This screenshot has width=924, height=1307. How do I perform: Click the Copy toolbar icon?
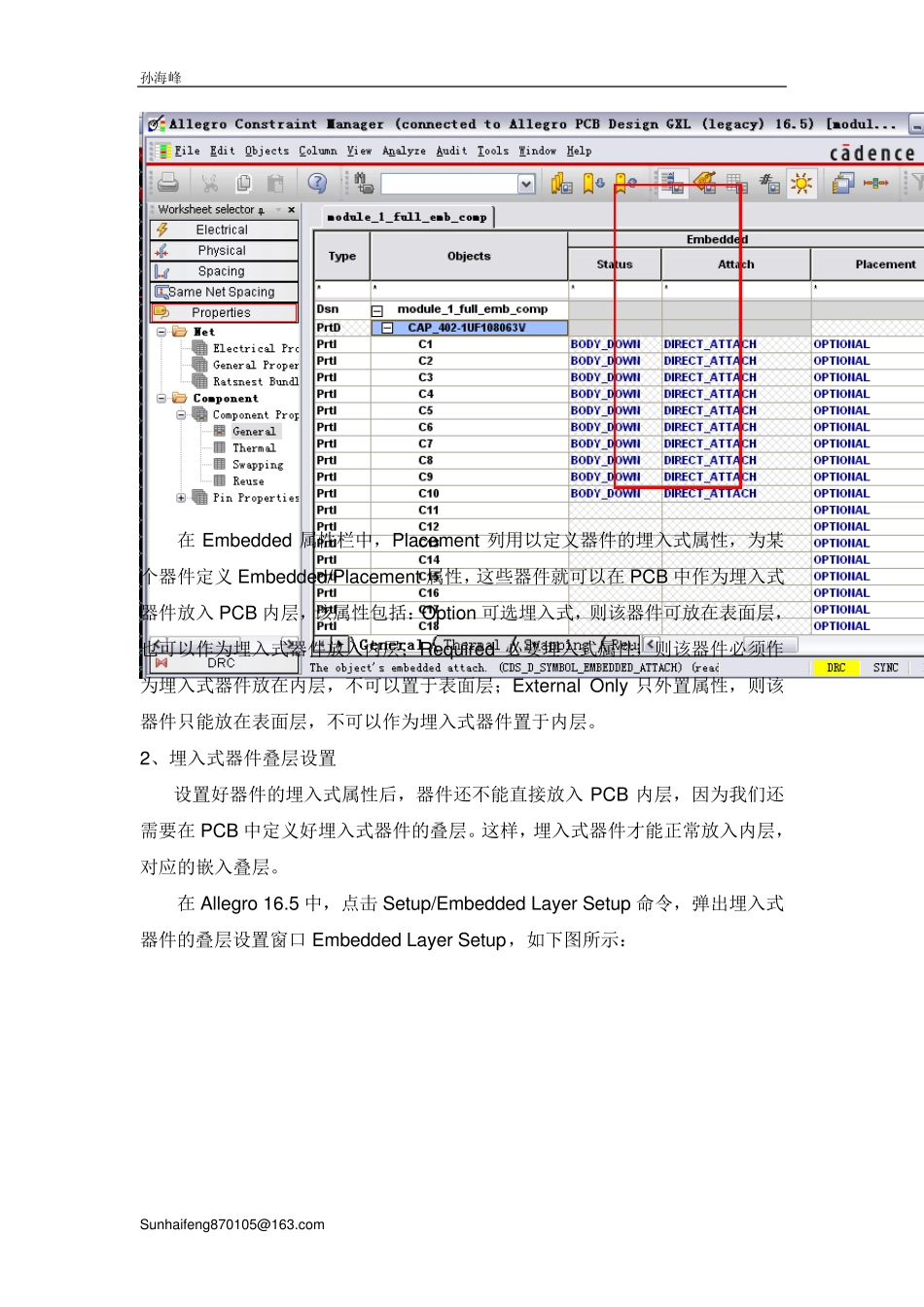tap(243, 183)
